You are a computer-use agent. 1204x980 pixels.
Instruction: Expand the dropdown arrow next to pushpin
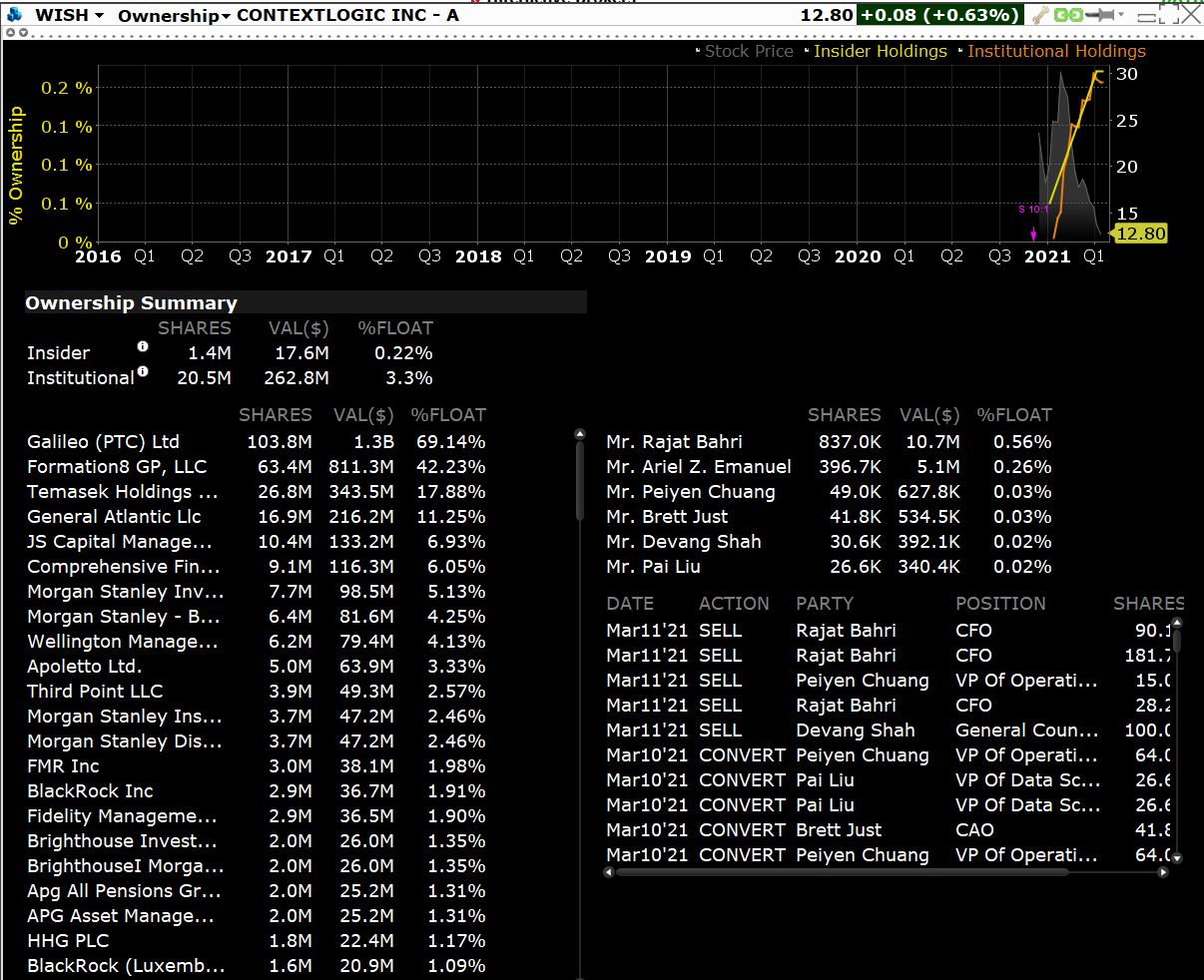pos(1122,15)
